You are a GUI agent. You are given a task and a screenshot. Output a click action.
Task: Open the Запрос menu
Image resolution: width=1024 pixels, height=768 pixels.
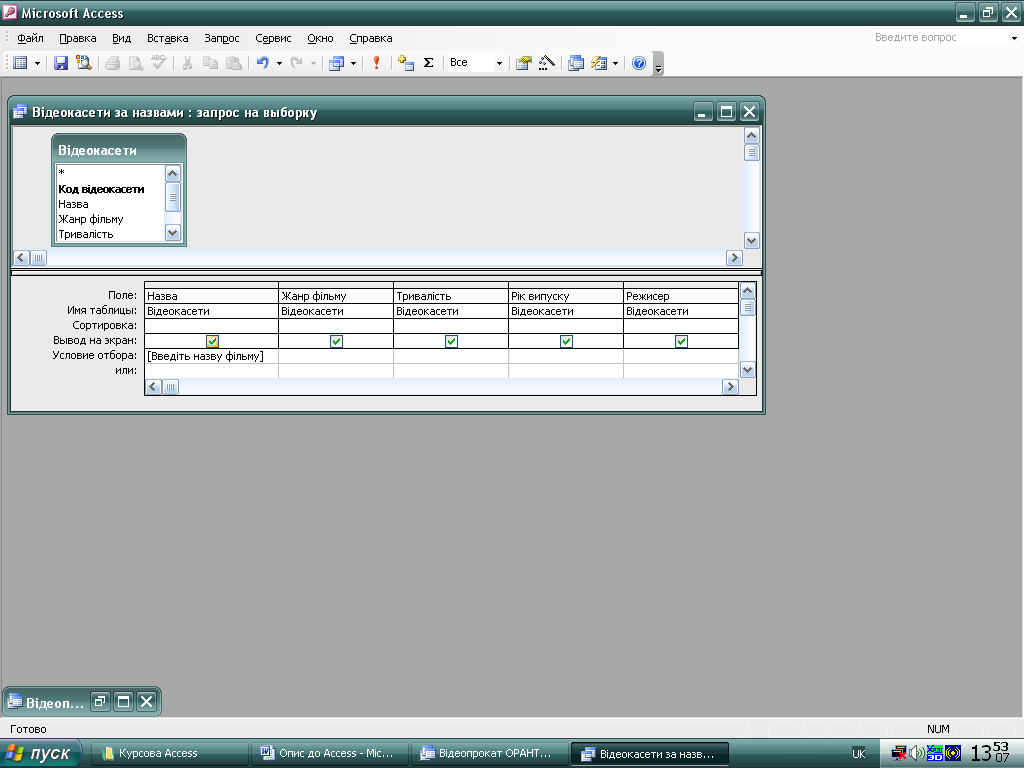pyautogui.click(x=221, y=38)
